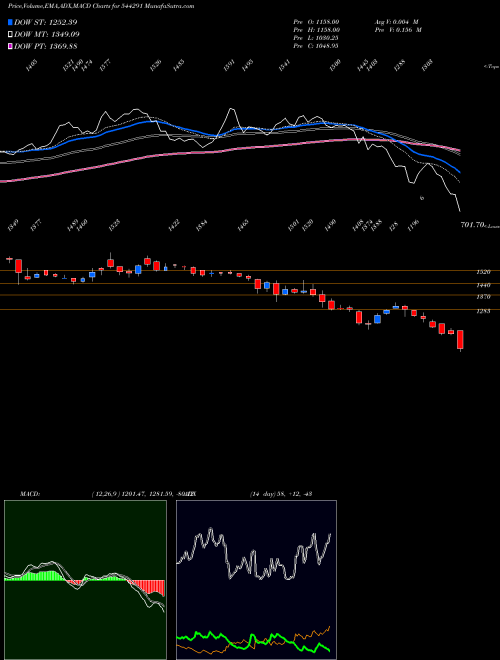The height and width of the screenshot is (660, 500).
Task: Click the white DOW MT legend swatch
Action: 11,34
